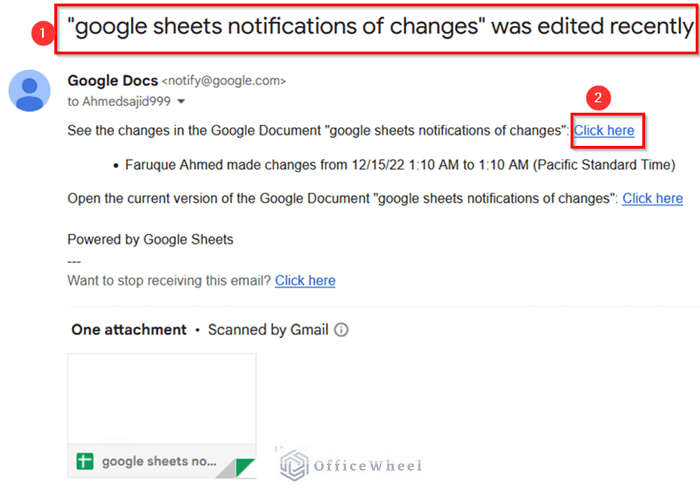Click the red annotation badge numbered 2
The height and width of the screenshot is (504, 700).
click(x=598, y=98)
